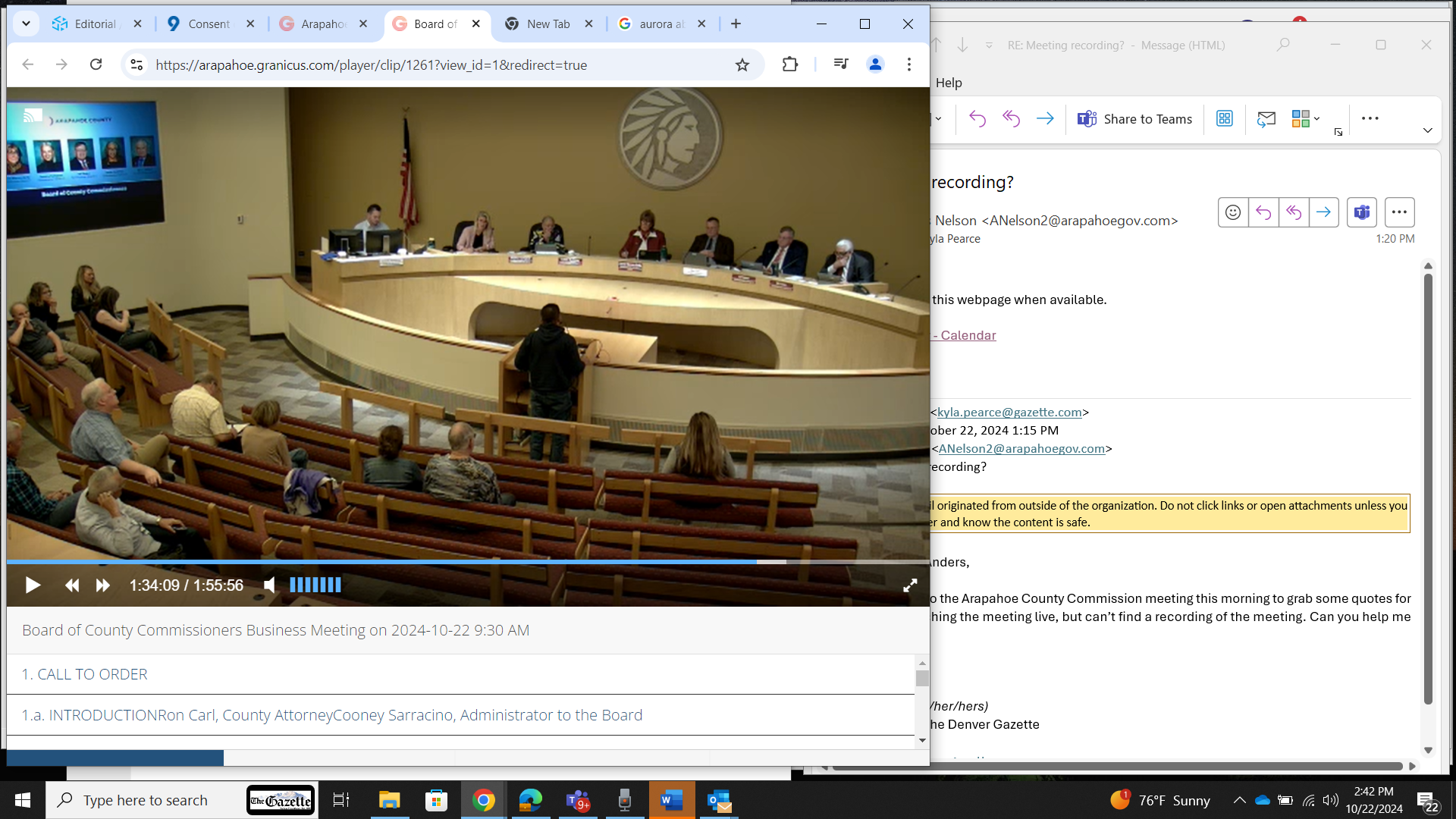Show hidden system tray icons
1456x819 pixels.
pos(1240,800)
